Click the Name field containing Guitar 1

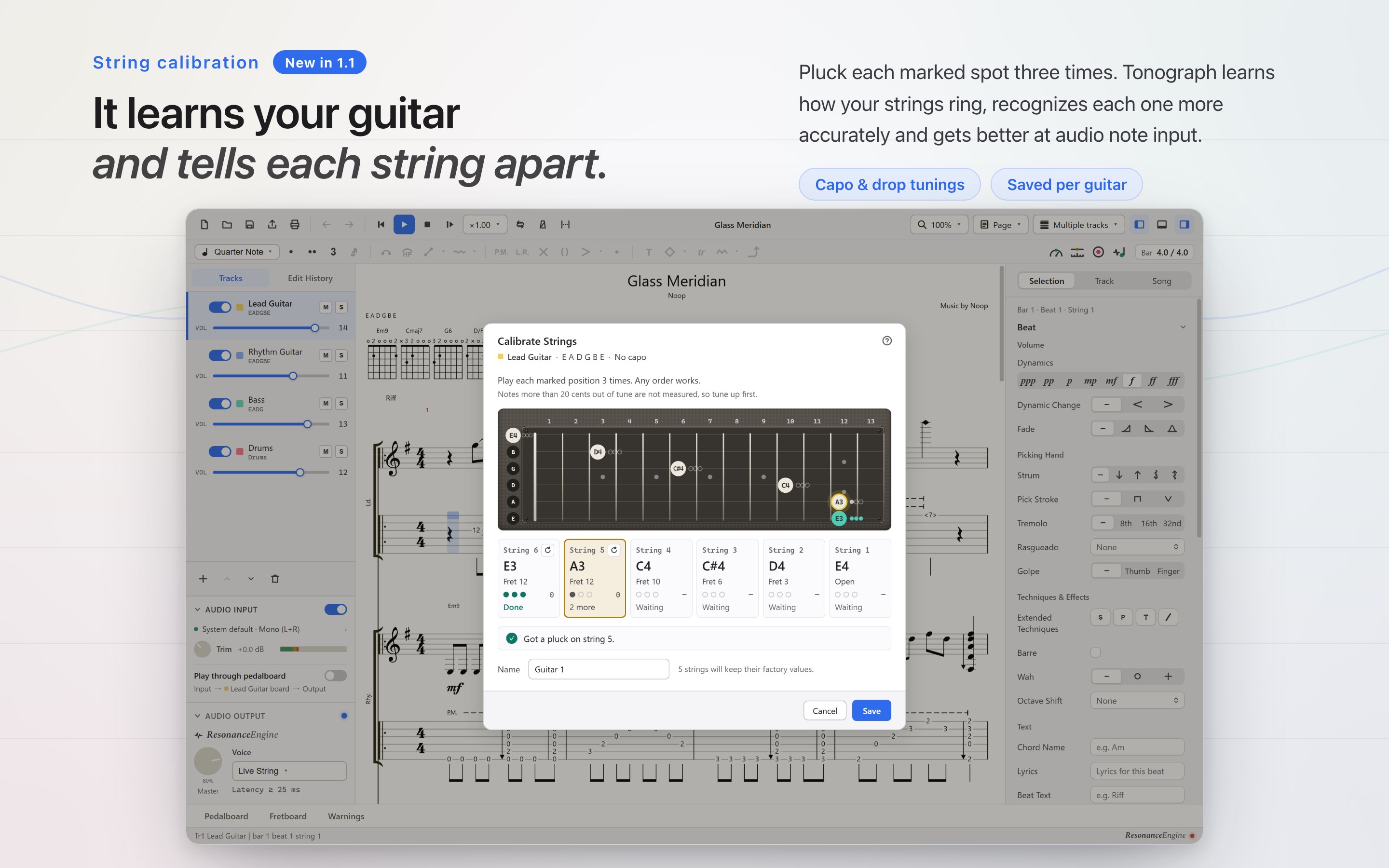click(599, 669)
